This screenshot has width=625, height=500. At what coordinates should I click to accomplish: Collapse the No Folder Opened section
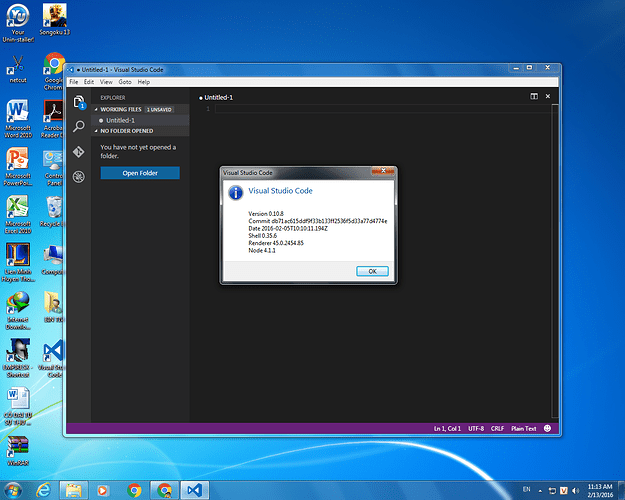coord(140,131)
